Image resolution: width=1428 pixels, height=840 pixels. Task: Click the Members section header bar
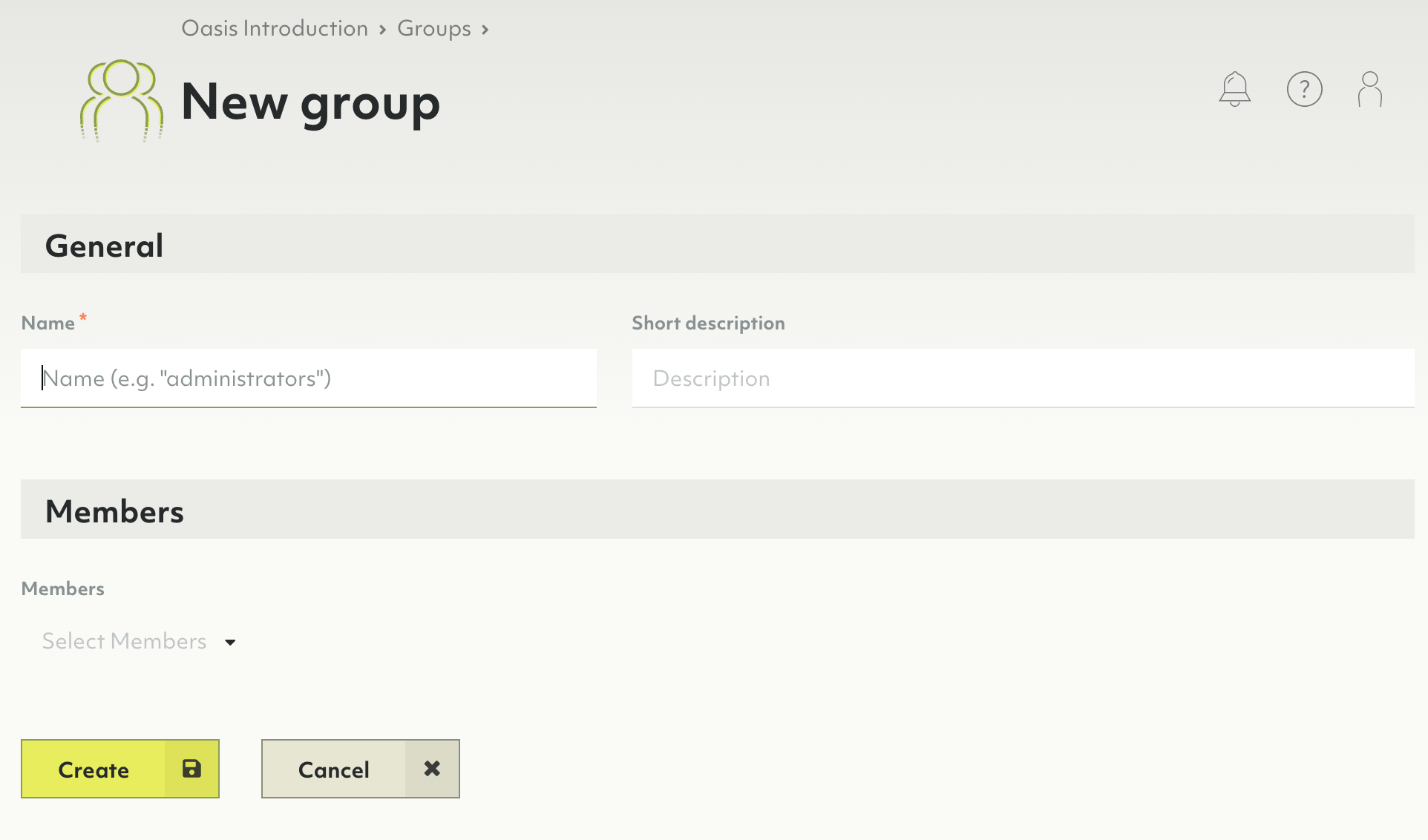pyautogui.click(x=717, y=511)
